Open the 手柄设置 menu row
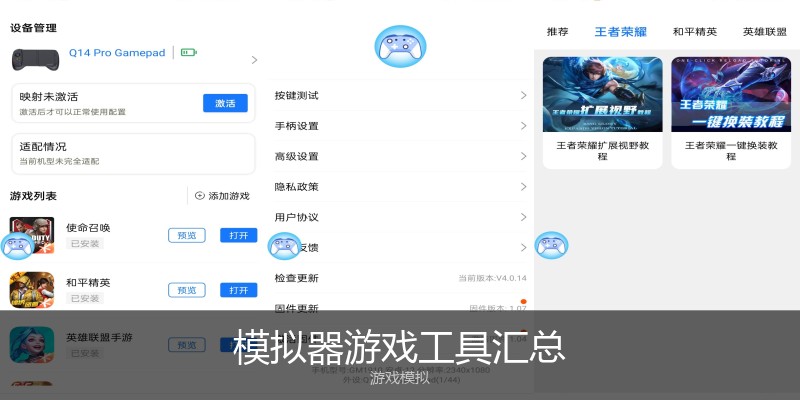The image size is (800, 400). point(401,126)
